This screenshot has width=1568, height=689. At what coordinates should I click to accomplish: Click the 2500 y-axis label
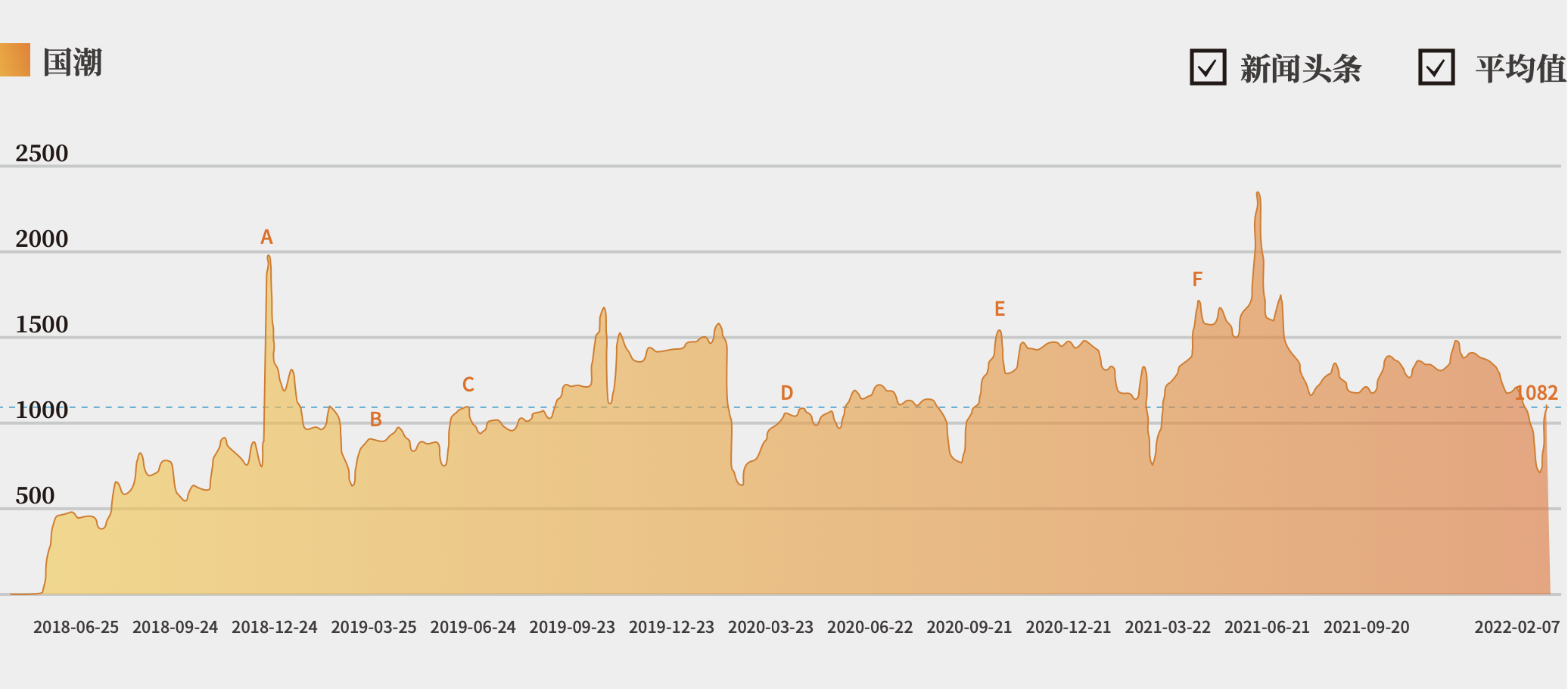pos(42,154)
